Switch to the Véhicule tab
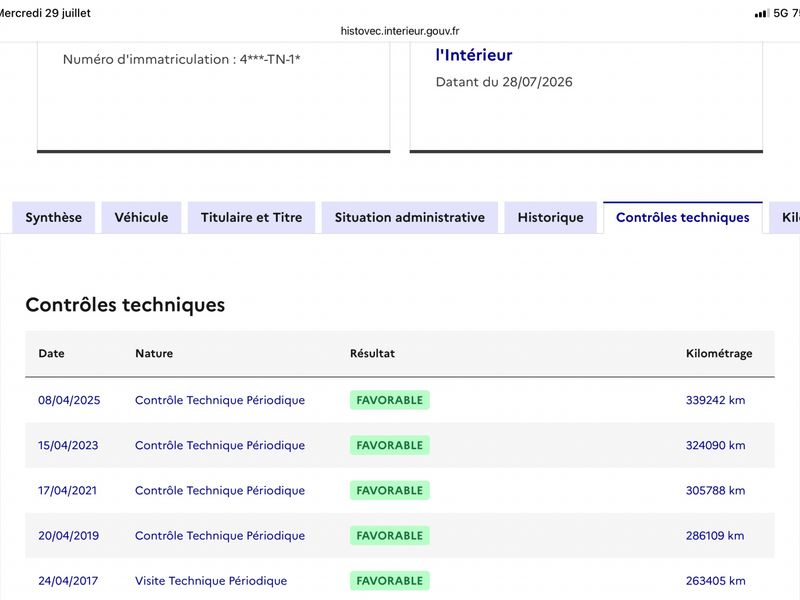 [141, 217]
